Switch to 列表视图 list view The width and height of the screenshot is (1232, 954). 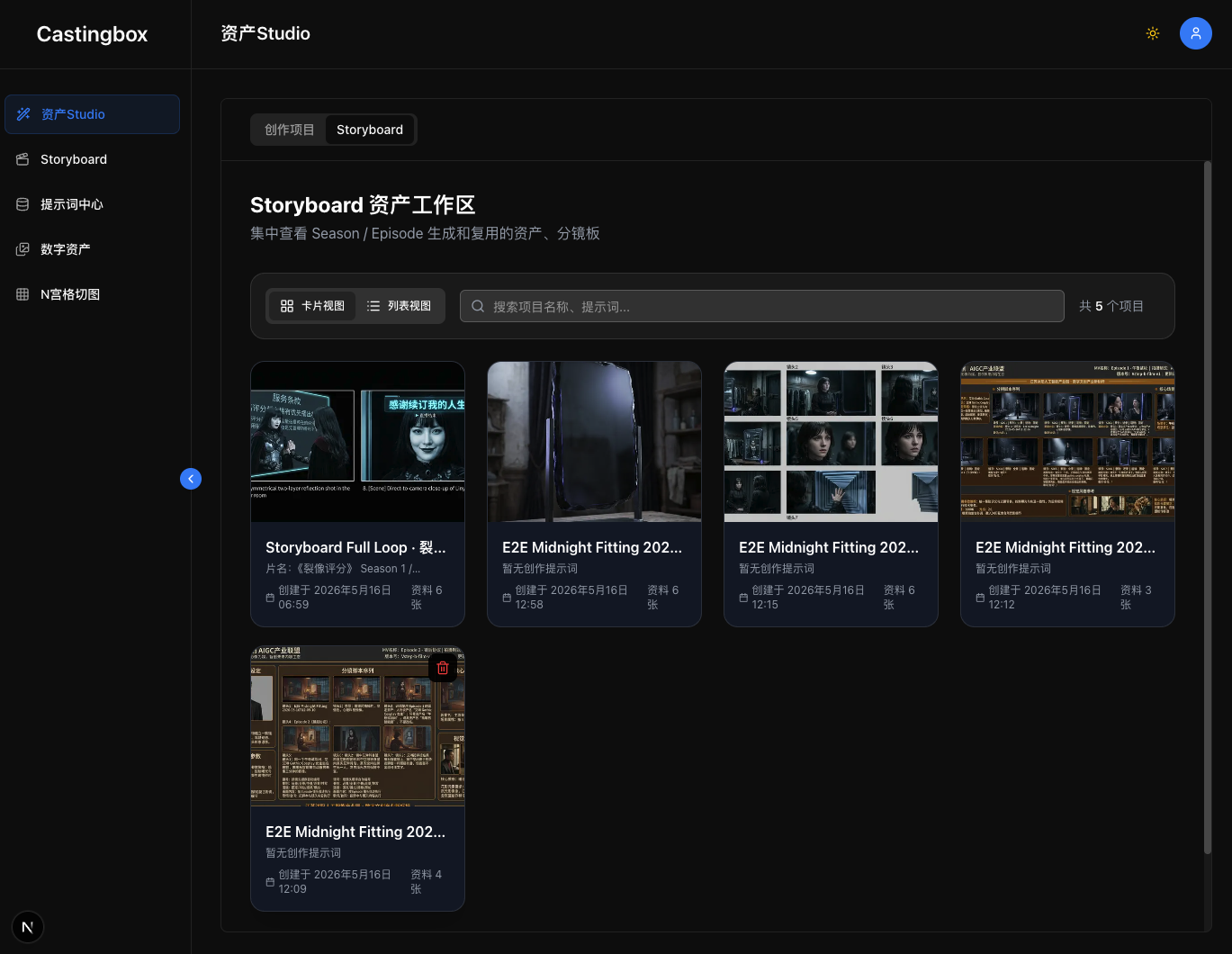(x=399, y=306)
